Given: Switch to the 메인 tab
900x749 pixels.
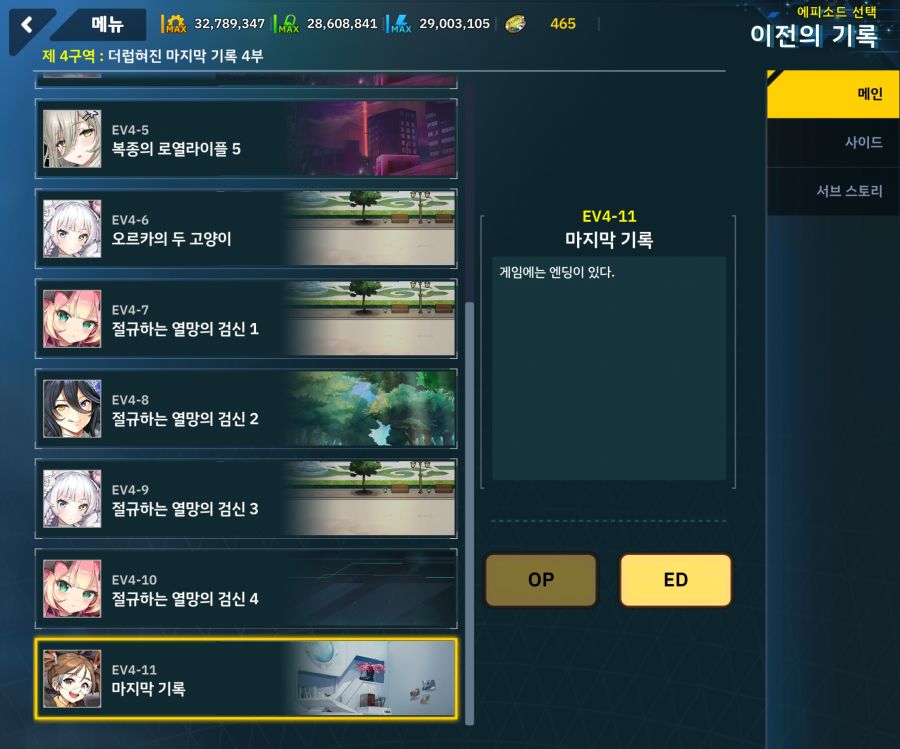Looking at the screenshot, I should (x=833, y=94).
